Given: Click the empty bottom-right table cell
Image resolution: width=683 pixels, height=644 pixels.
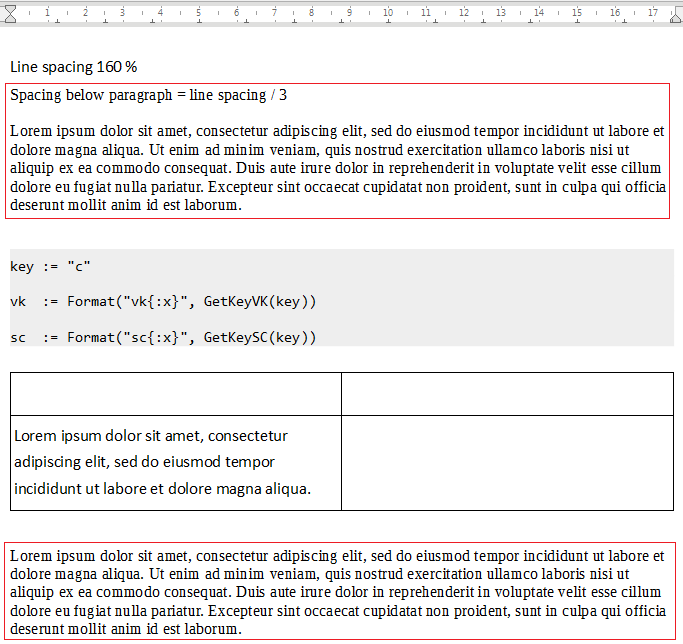Looking at the screenshot, I should (507, 463).
